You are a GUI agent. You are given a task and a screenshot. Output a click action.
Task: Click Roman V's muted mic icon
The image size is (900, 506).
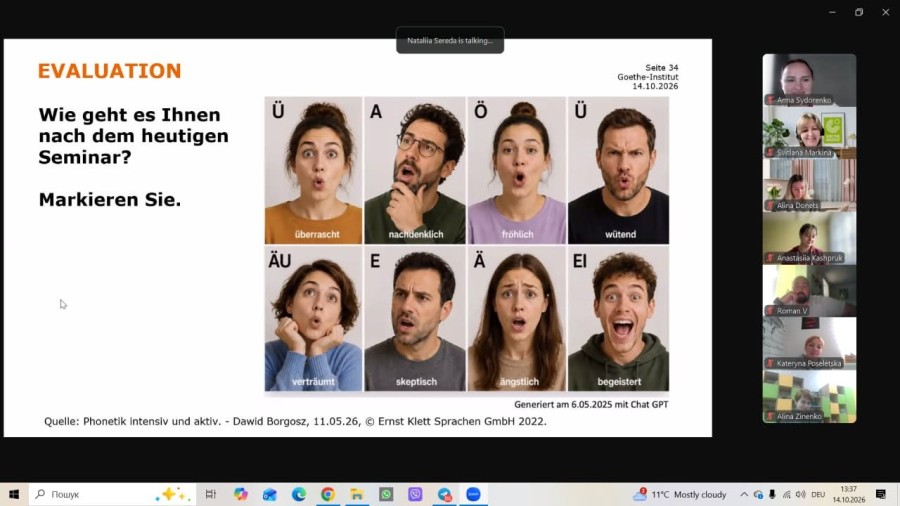coord(770,310)
